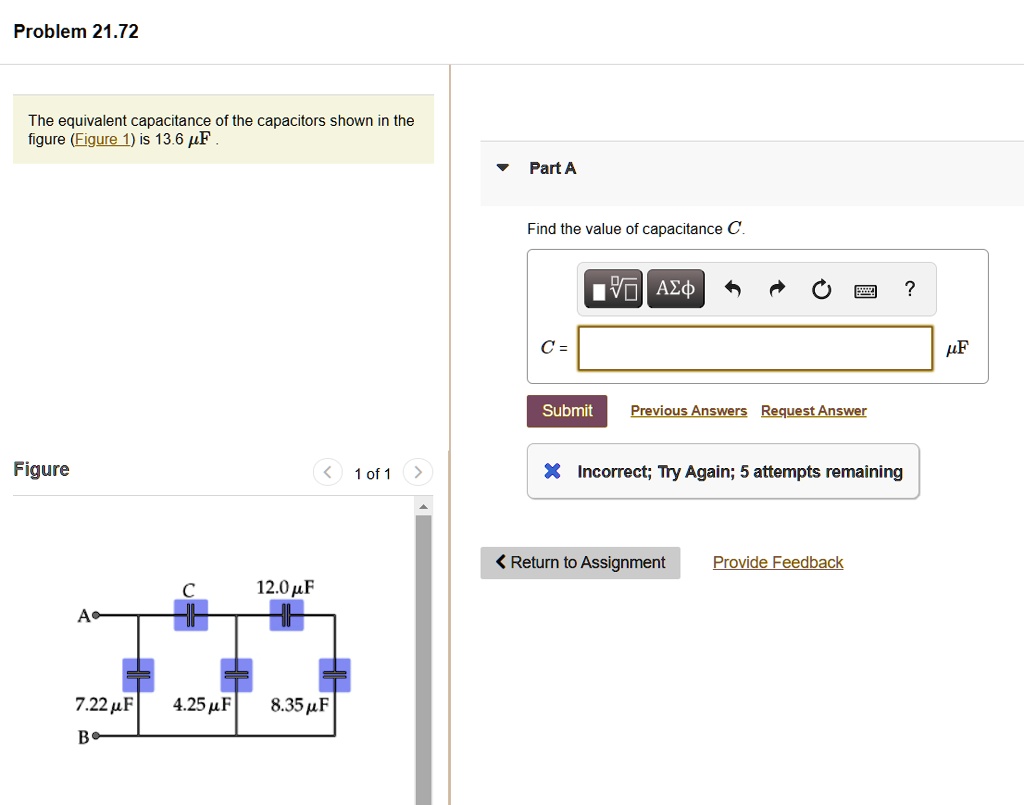The image size is (1024, 805).
Task: Open Previous Answers
Action: pos(688,410)
